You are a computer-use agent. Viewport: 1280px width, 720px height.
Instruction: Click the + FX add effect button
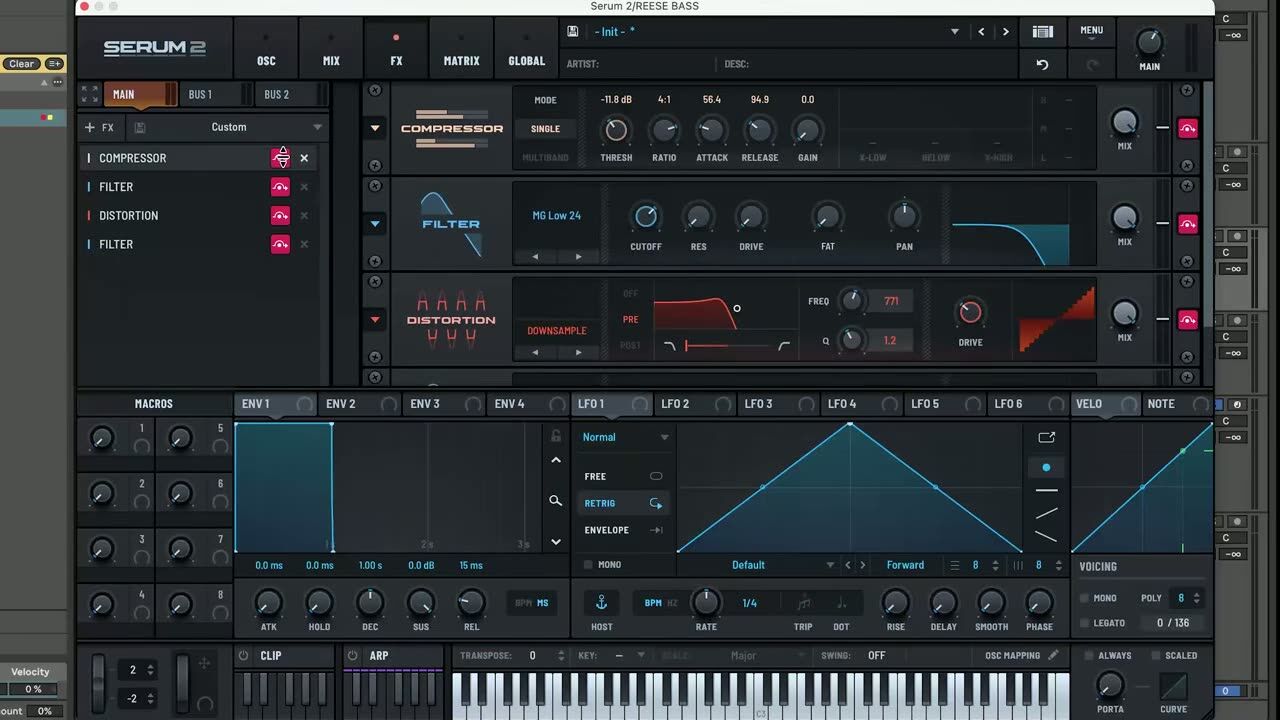(100, 127)
